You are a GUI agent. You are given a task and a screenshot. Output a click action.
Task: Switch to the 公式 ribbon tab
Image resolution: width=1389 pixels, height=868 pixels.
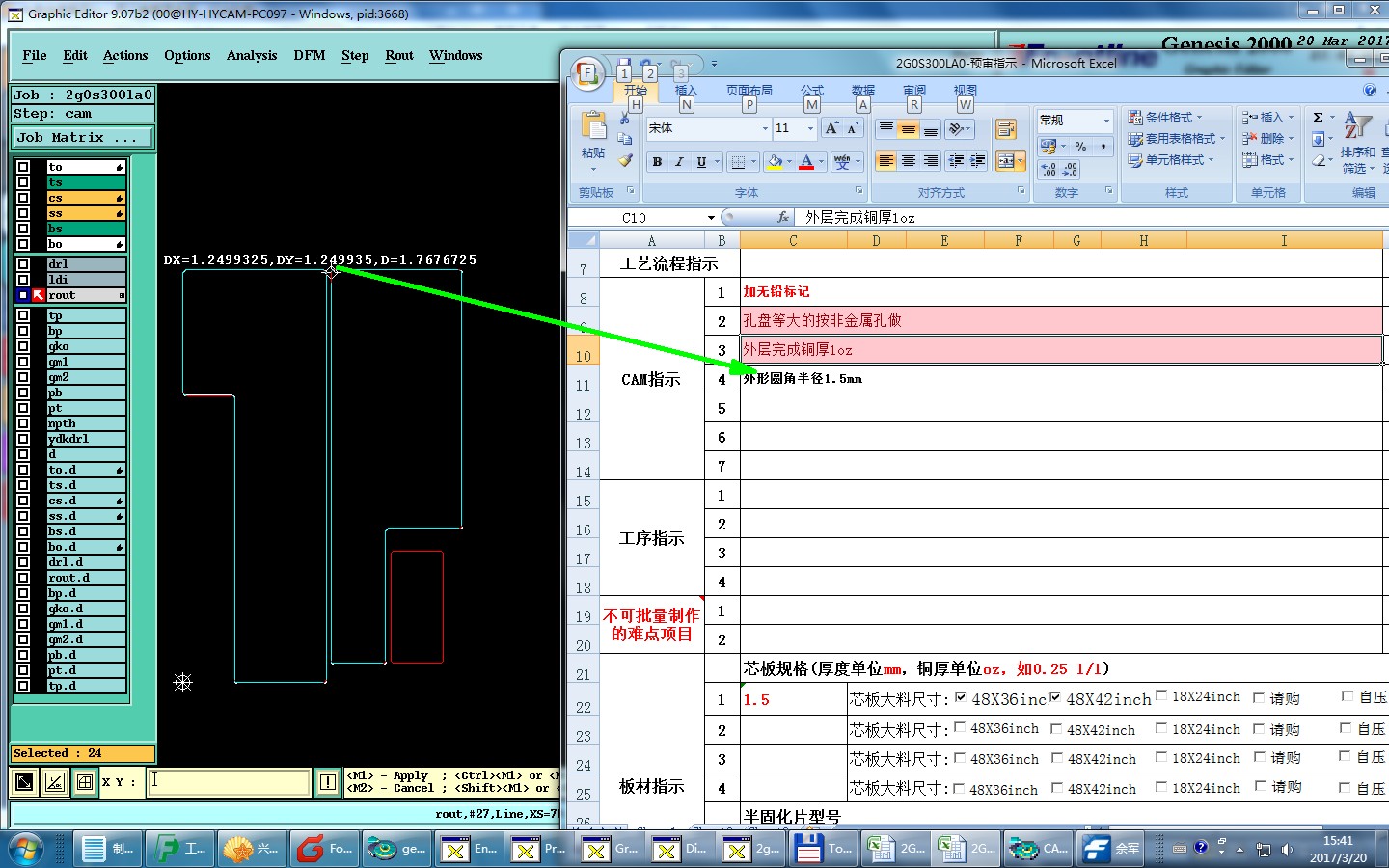coord(812,90)
